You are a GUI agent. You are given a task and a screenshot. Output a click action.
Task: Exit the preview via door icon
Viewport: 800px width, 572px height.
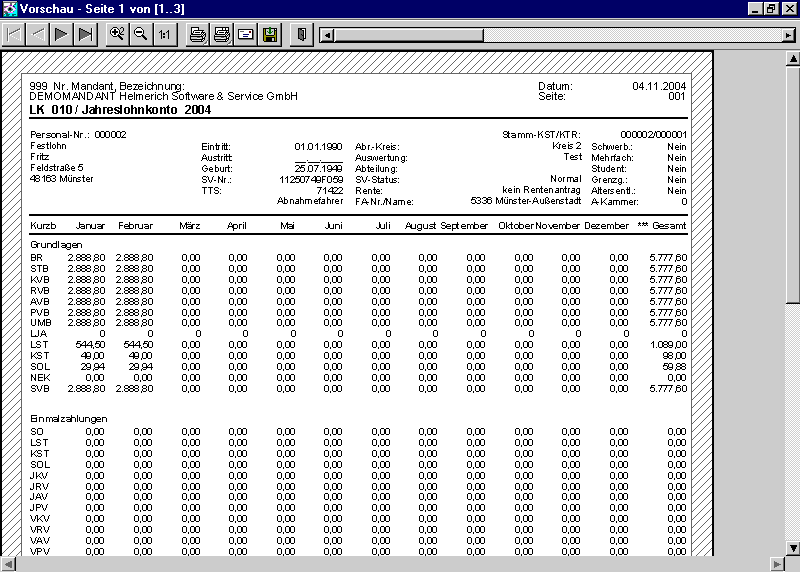pos(302,35)
